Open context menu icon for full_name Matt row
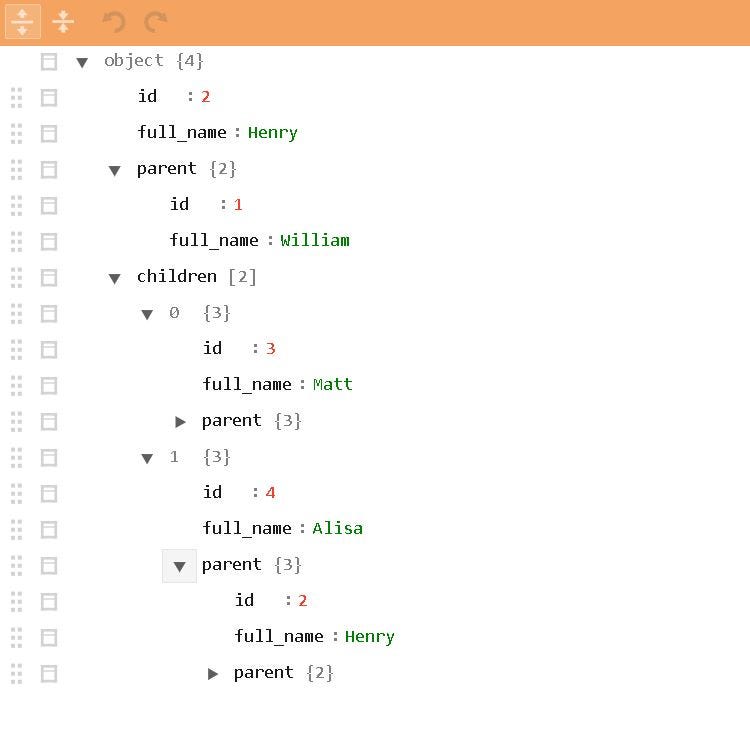 (x=49, y=385)
